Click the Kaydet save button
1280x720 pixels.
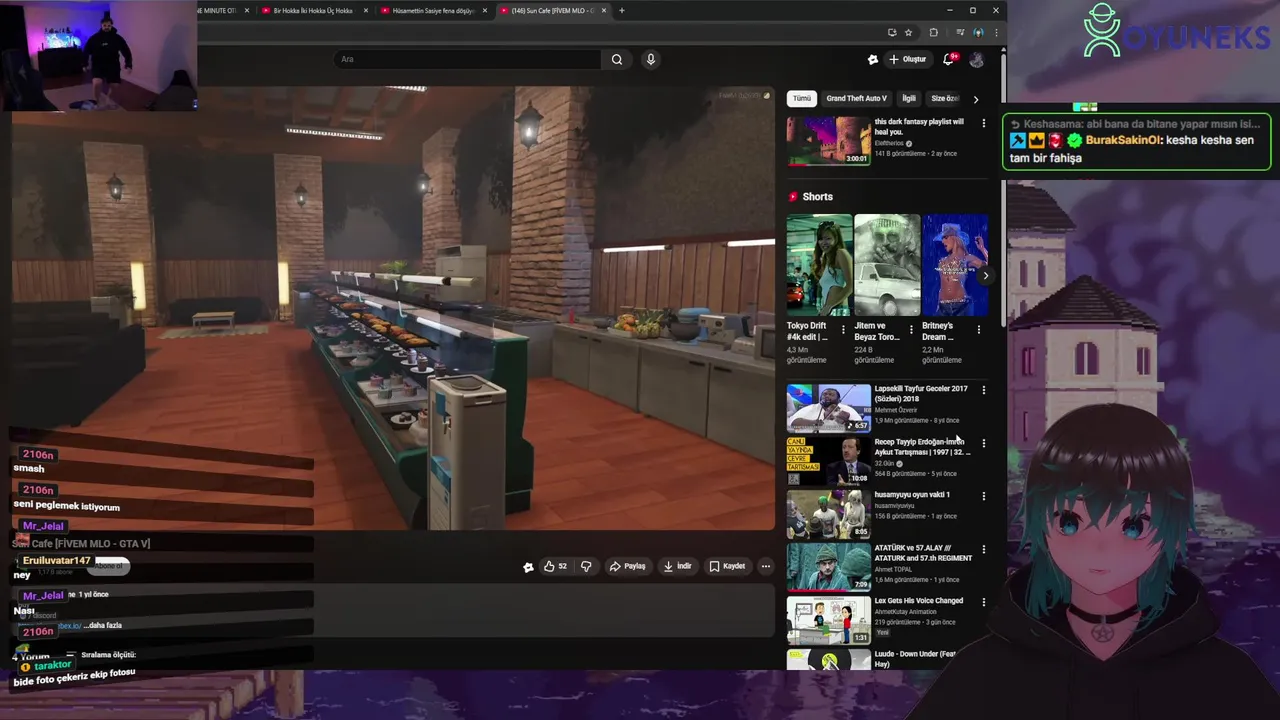tap(727, 566)
